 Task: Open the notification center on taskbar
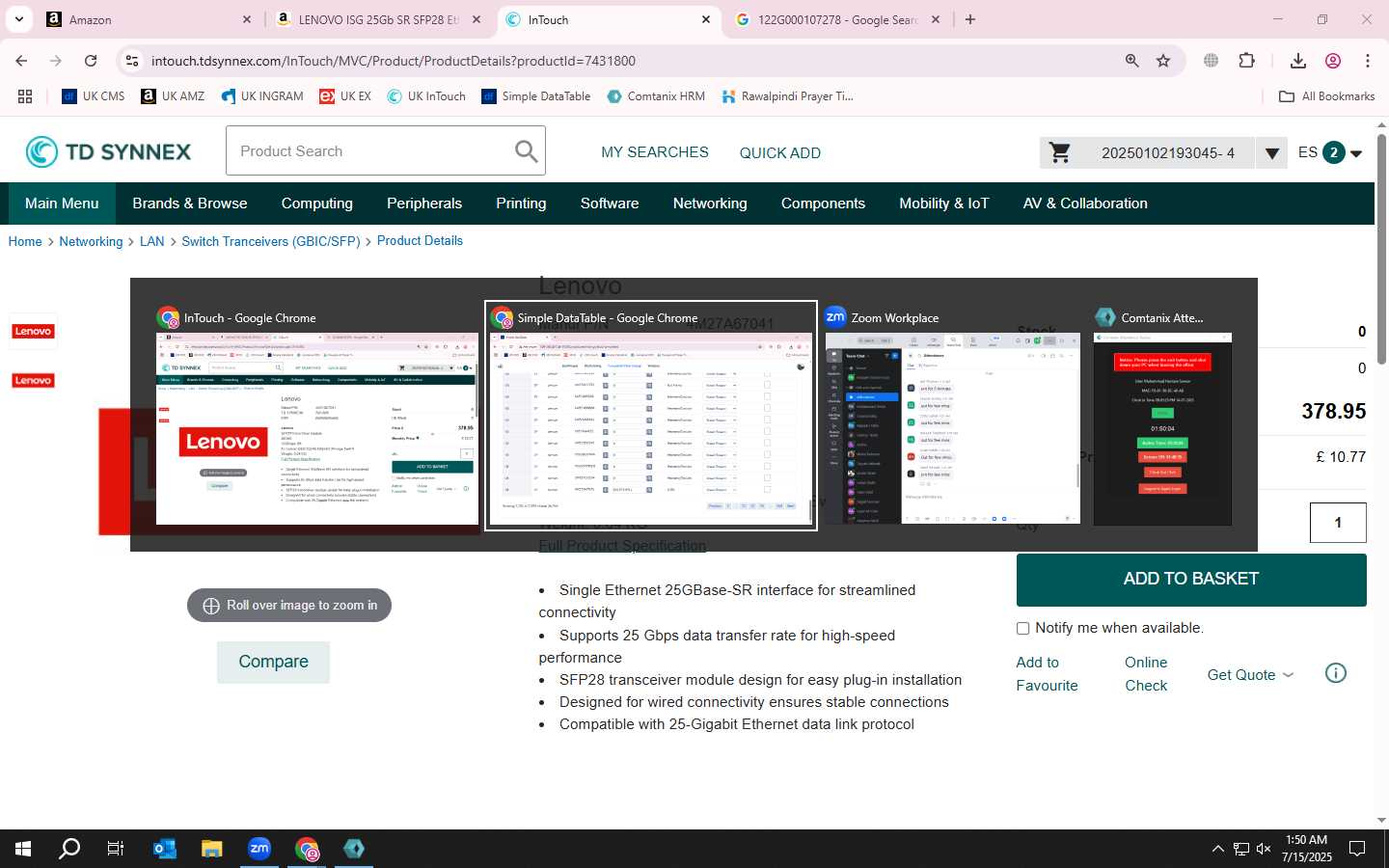tap(1357, 849)
